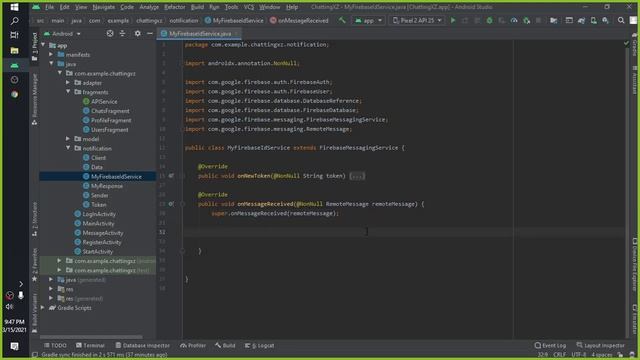Click Apply Changes icon next to run
Viewport: 640px width, 360px height.
[465, 20]
